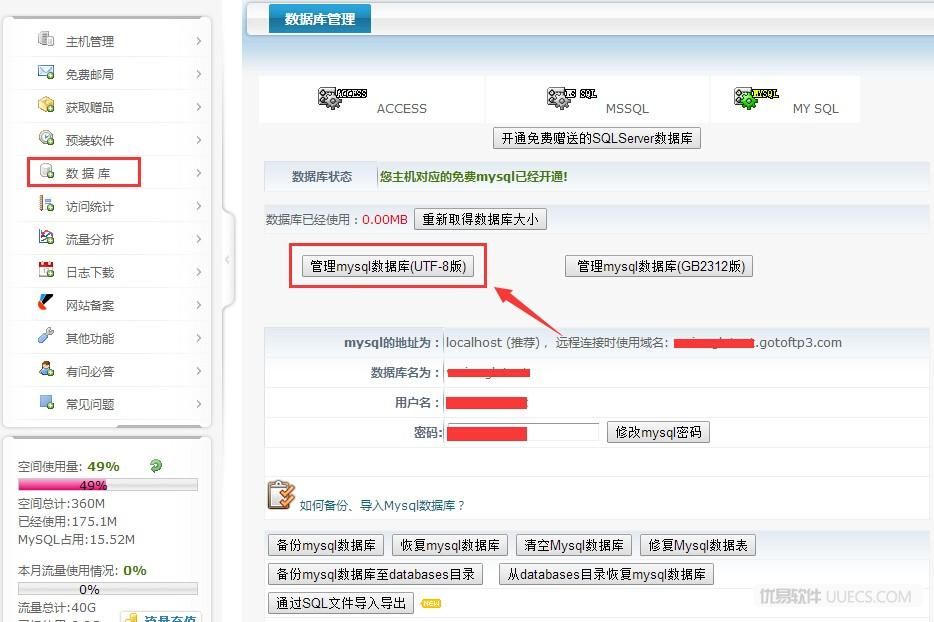Click the yellow NEW badge icon
The width and height of the screenshot is (934, 622).
[x=431, y=604]
